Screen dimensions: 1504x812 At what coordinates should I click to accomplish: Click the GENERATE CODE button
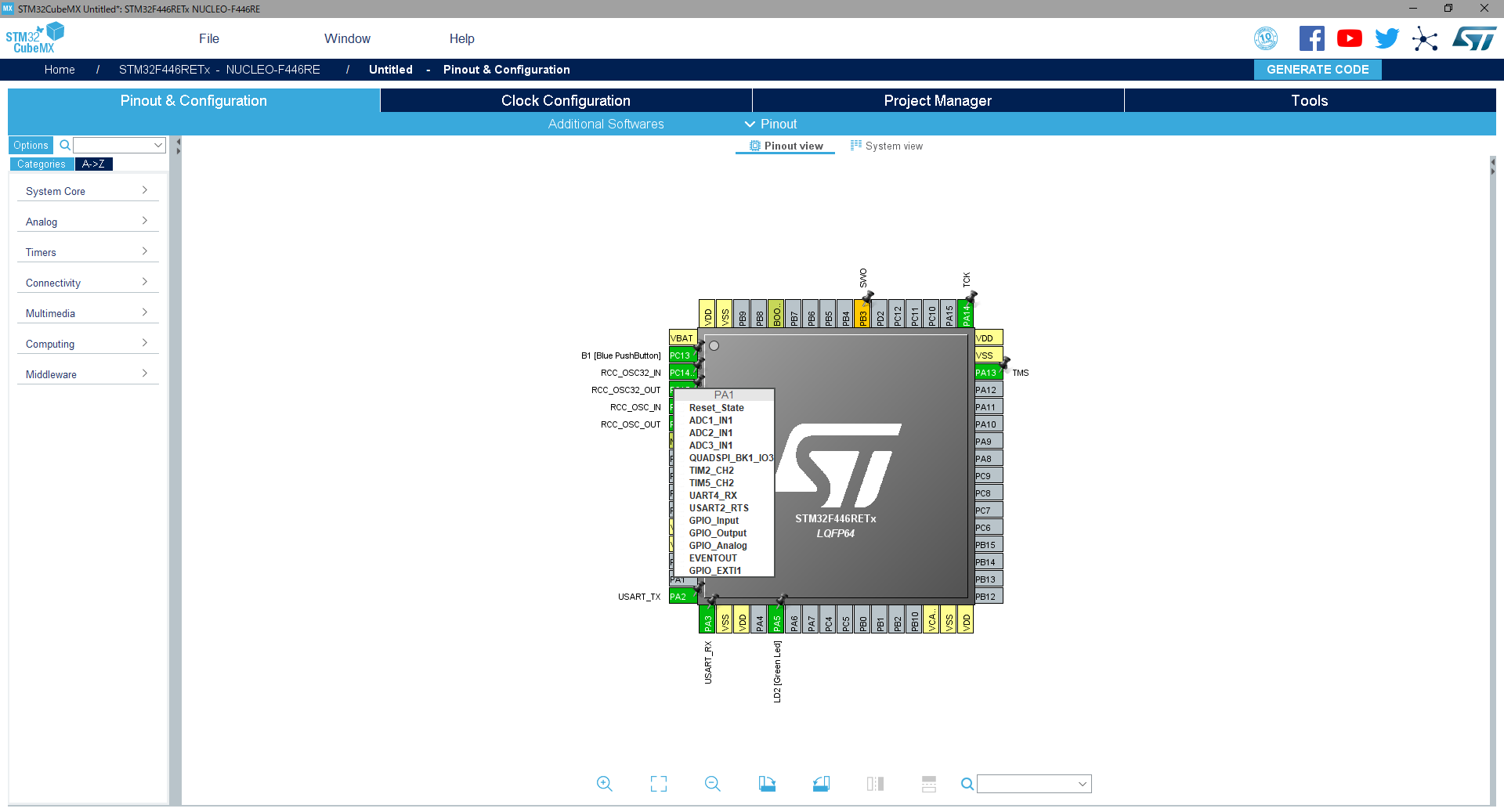point(1317,69)
